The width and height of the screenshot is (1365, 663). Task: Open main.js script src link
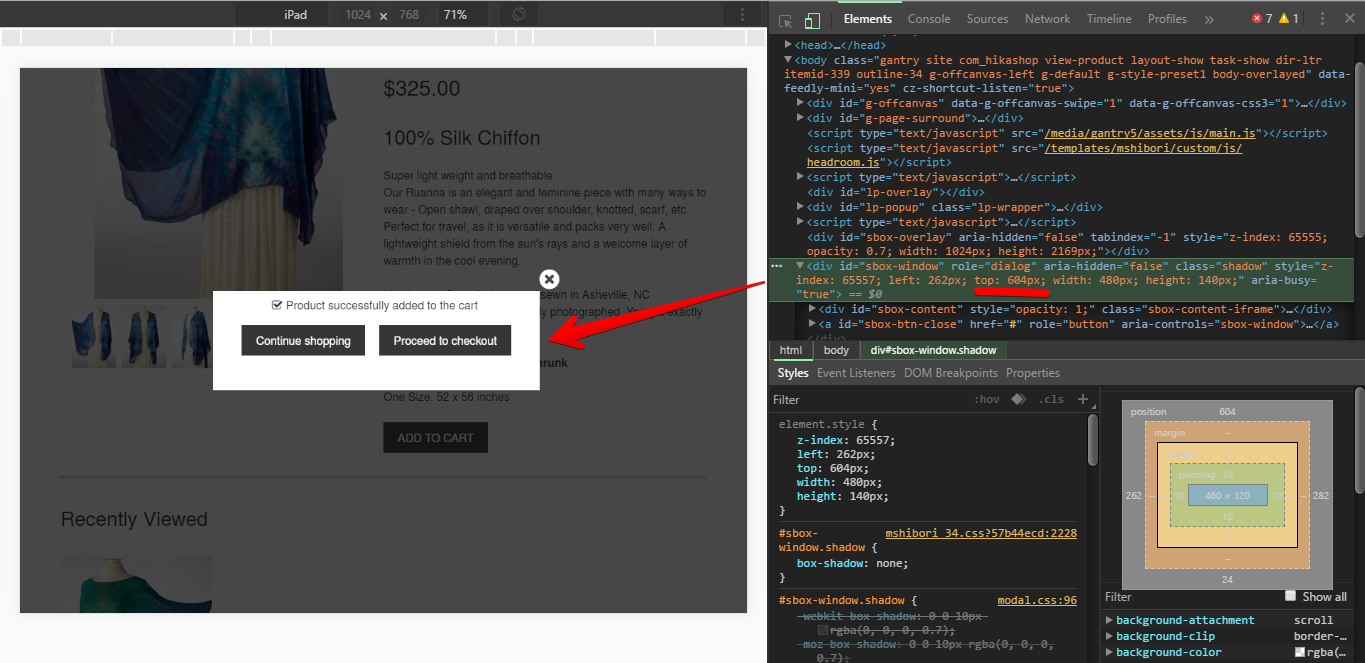(1152, 133)
